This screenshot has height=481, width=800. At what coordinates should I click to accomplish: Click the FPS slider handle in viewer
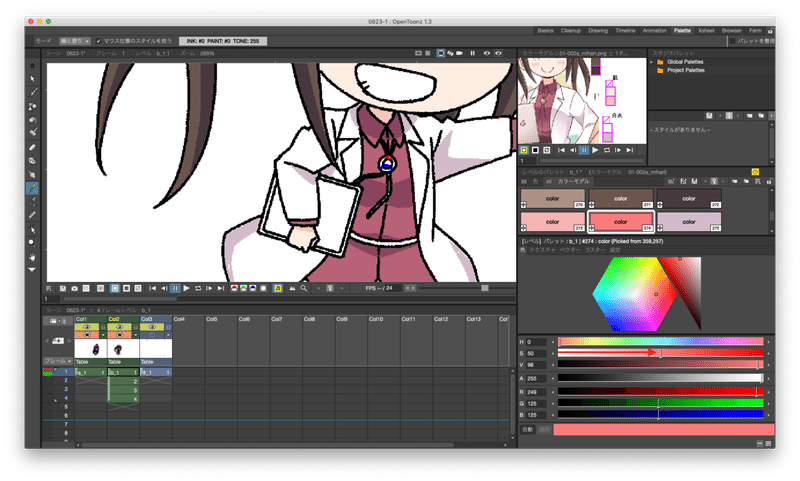click(x=485, y=289)
